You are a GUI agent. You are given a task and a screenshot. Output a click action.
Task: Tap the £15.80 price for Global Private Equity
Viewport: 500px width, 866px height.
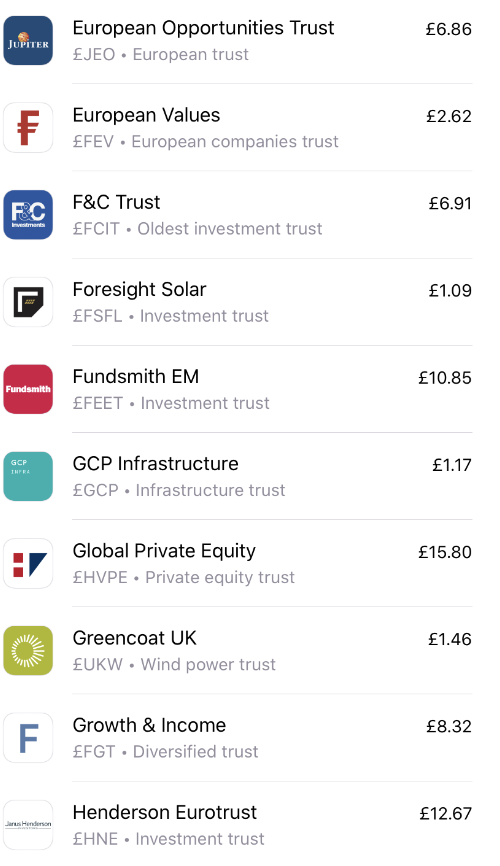[445, 552]
